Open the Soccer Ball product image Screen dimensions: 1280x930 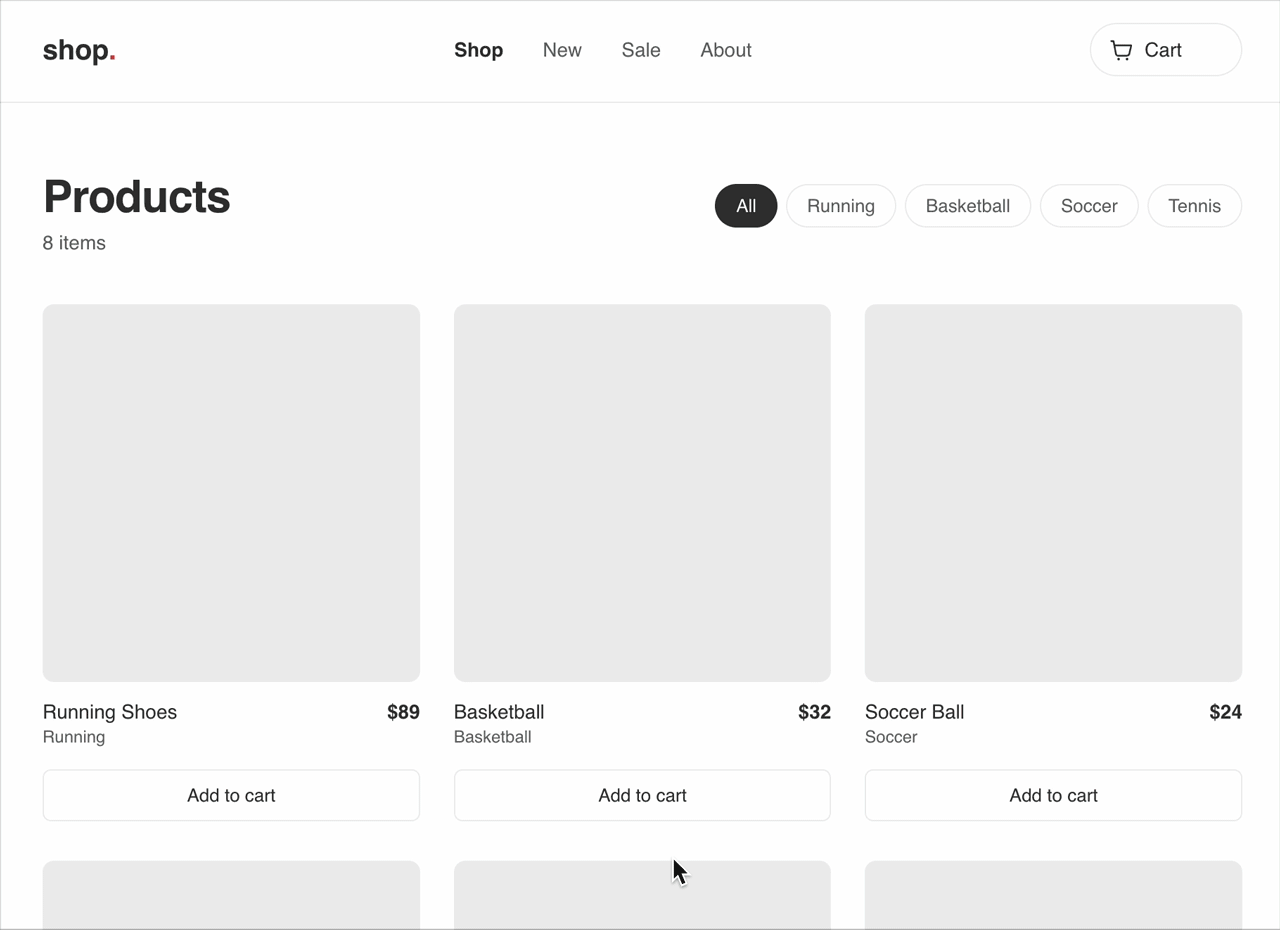(1053, 493)
